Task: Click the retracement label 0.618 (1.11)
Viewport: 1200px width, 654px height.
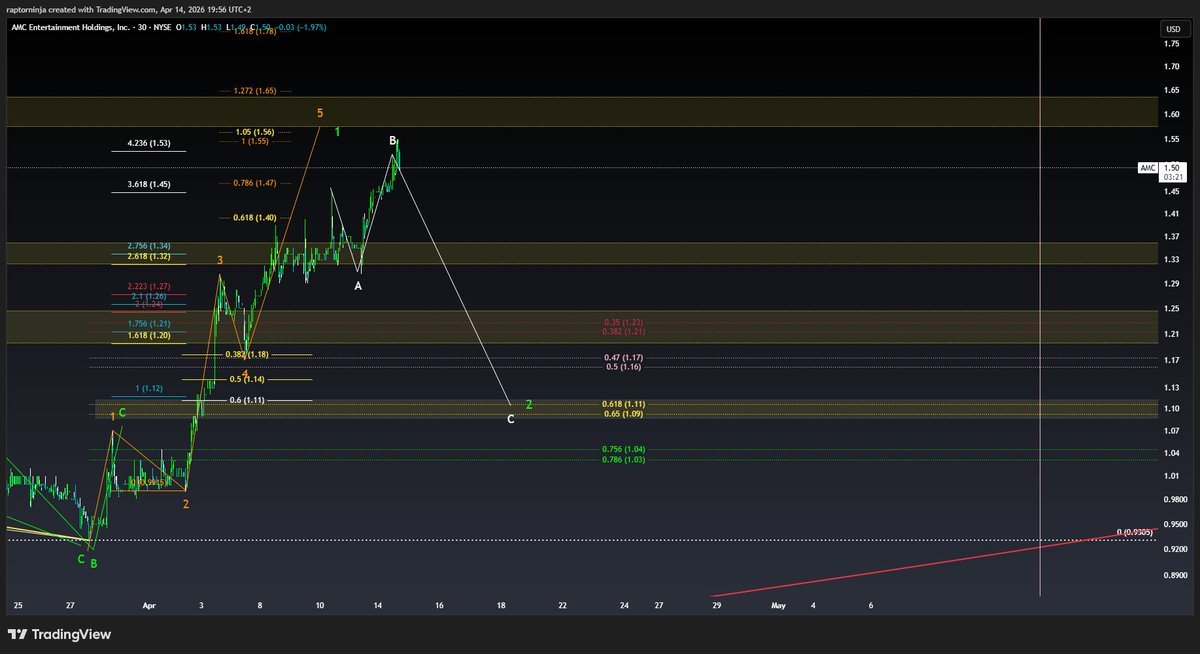Action: coord(623,404)
